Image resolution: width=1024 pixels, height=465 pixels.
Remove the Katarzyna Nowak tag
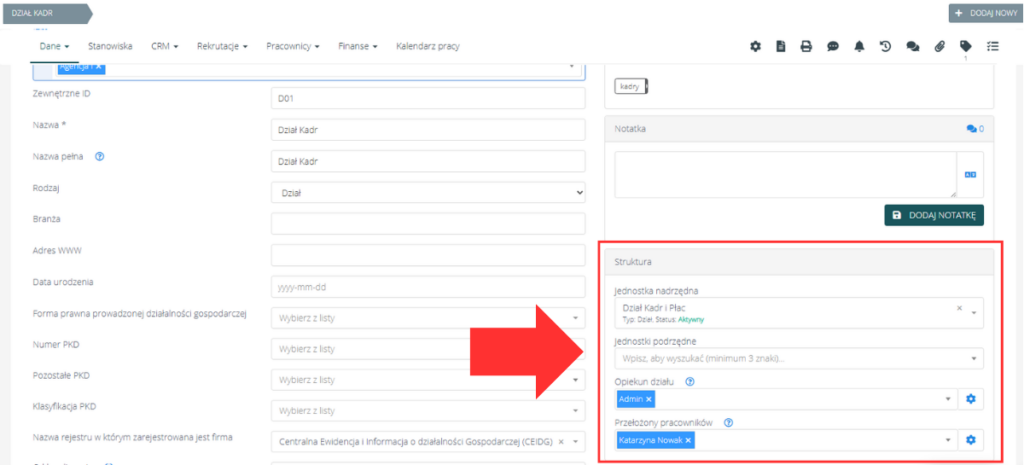click(688, 440)
